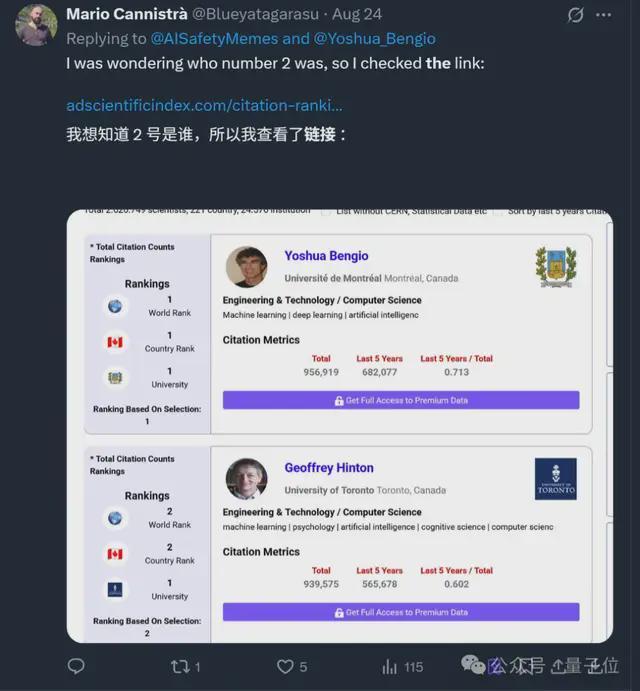Image resolution: width=640 pixels, height=691 pixels.
Task: Open Geoffrey Hinton's name link
Action: (329, 468)
